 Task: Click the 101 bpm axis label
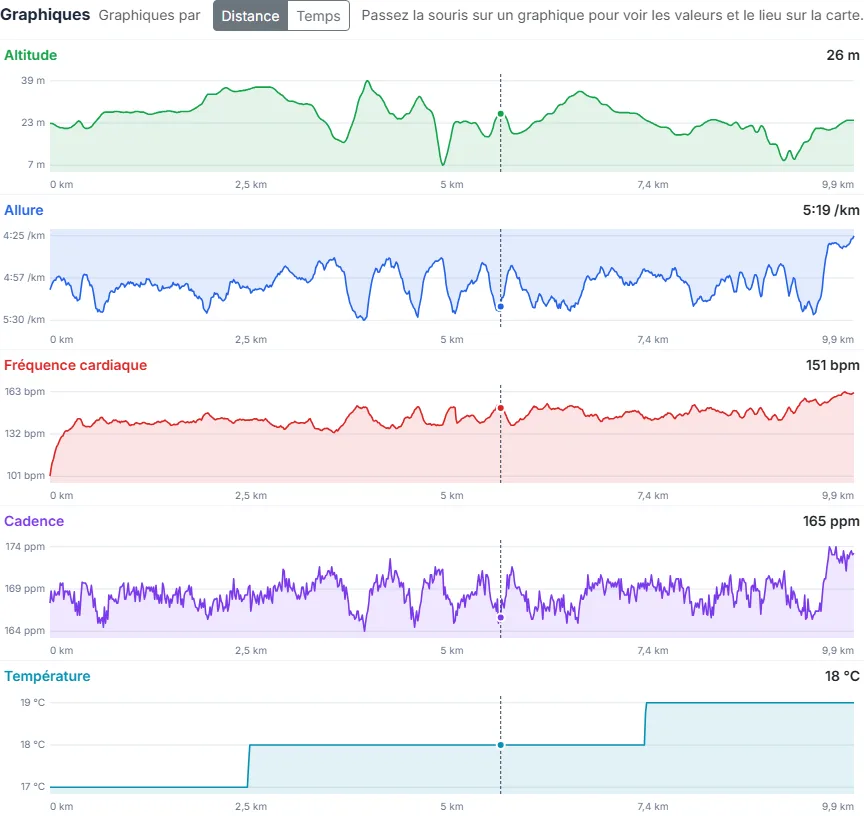click(25, 475)
